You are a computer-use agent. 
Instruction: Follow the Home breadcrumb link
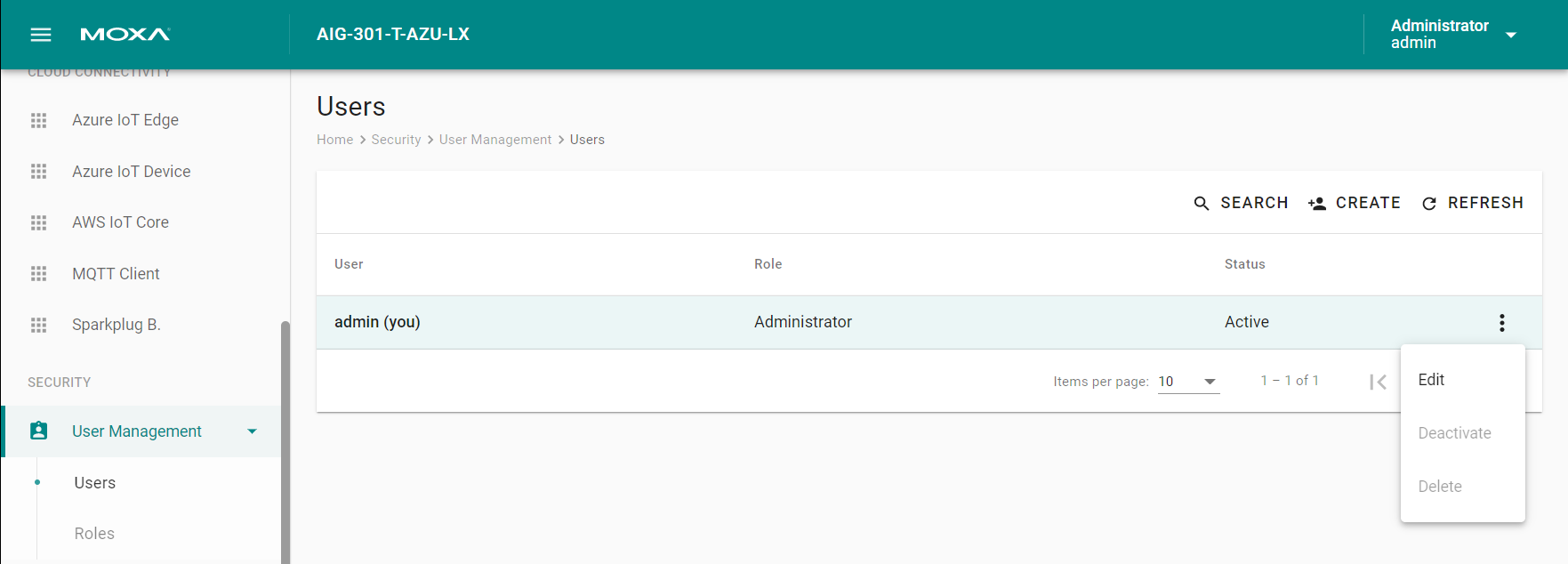pos(334,140)
